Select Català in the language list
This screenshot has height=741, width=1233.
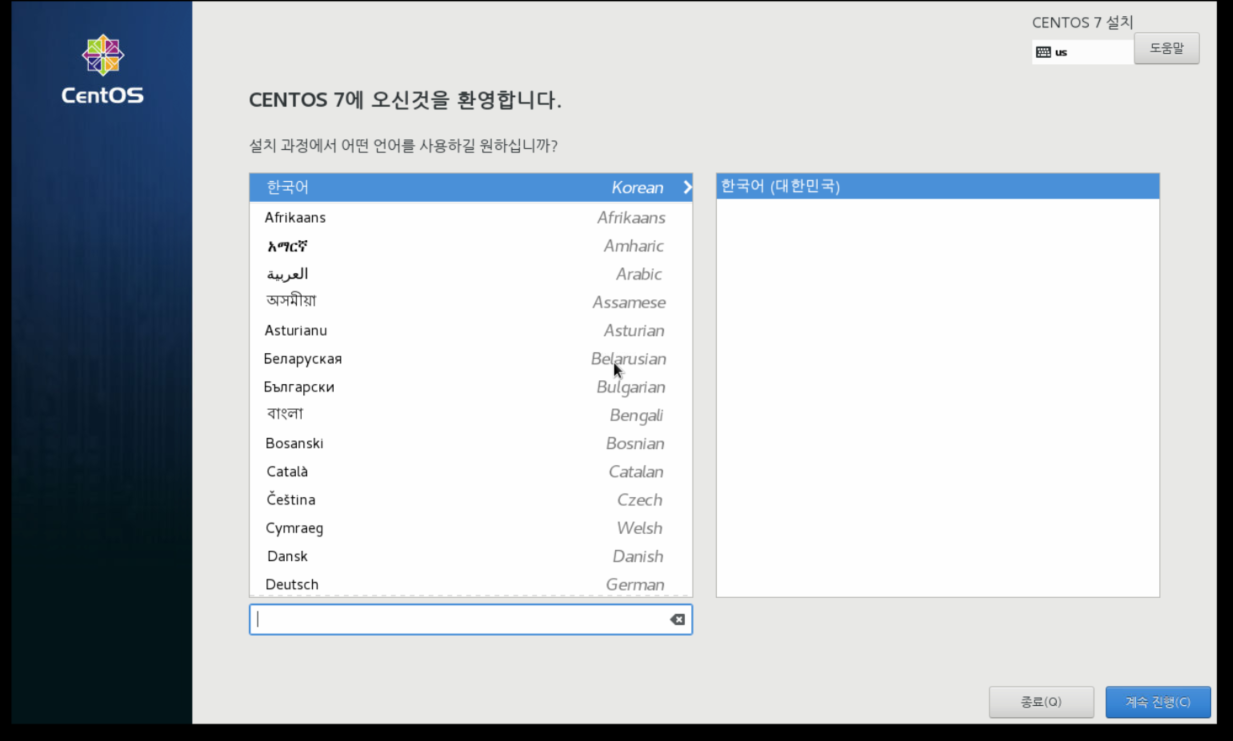pos(471,471)
